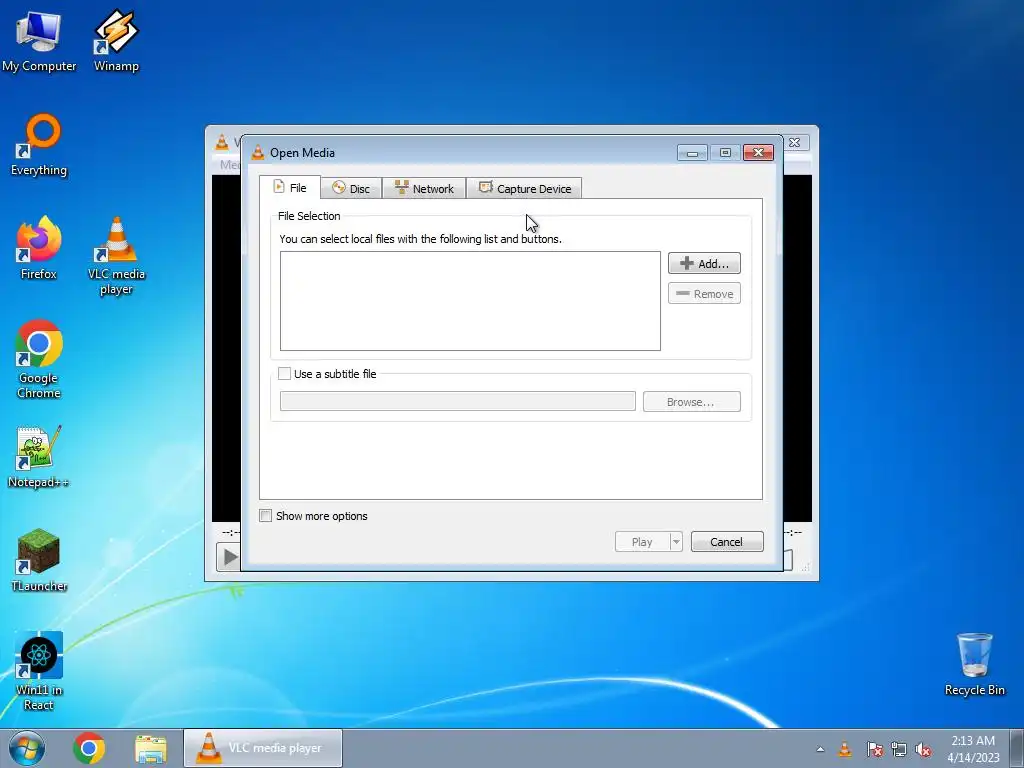
Task: Expand the Play button dropdown arrow
Action: 677,542
